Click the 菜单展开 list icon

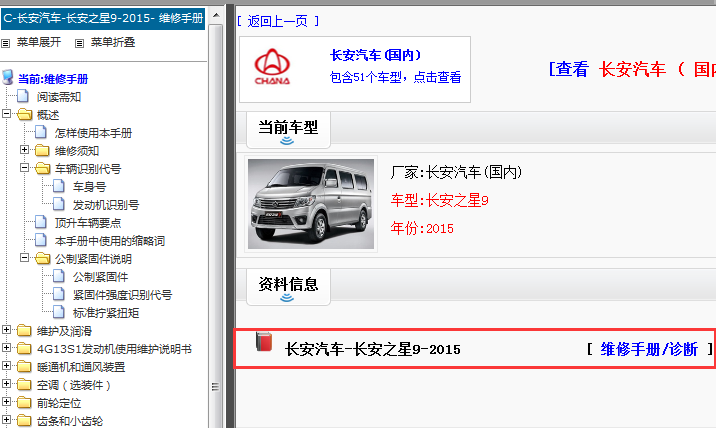5,43
